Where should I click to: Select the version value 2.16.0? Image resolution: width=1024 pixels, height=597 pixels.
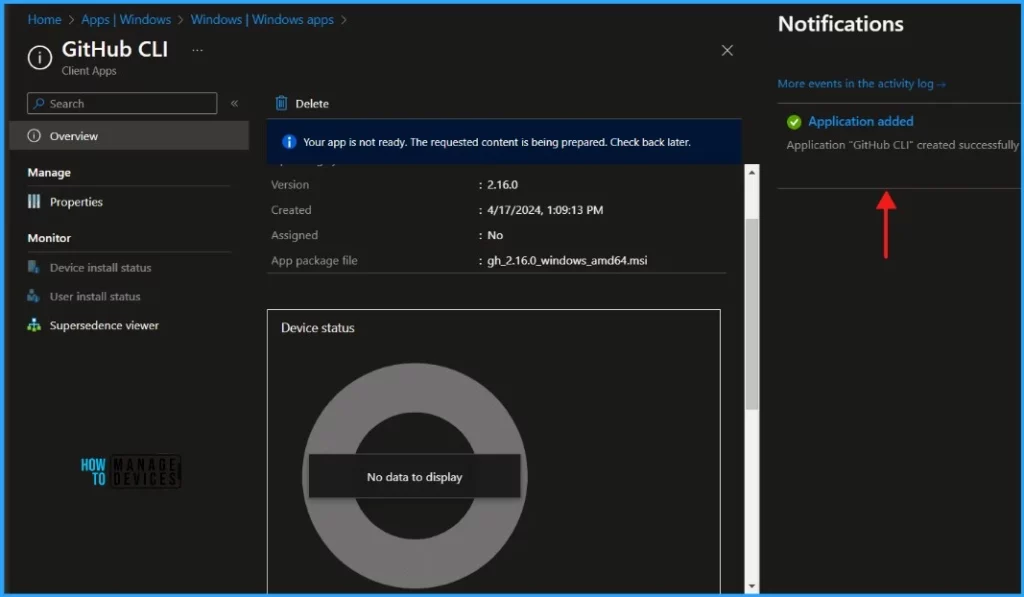coord(502,185)
